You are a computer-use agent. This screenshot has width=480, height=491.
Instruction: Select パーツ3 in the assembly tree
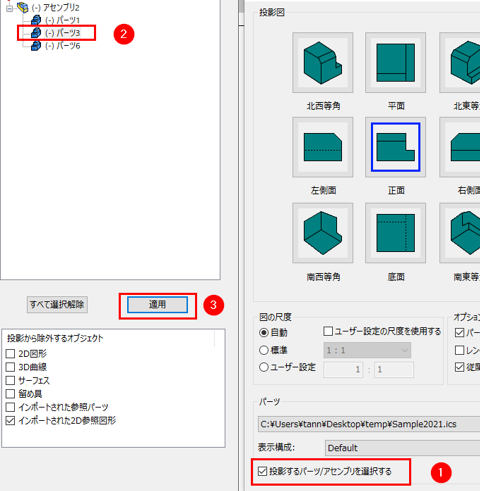[62, 33]
